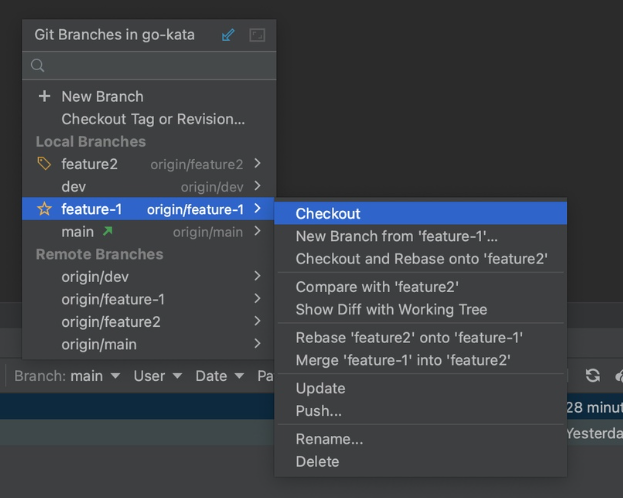Viewport: 623px width, 498px height.
Task: Select the origin/feature2 remote branch
Action: tap(111, 322)
